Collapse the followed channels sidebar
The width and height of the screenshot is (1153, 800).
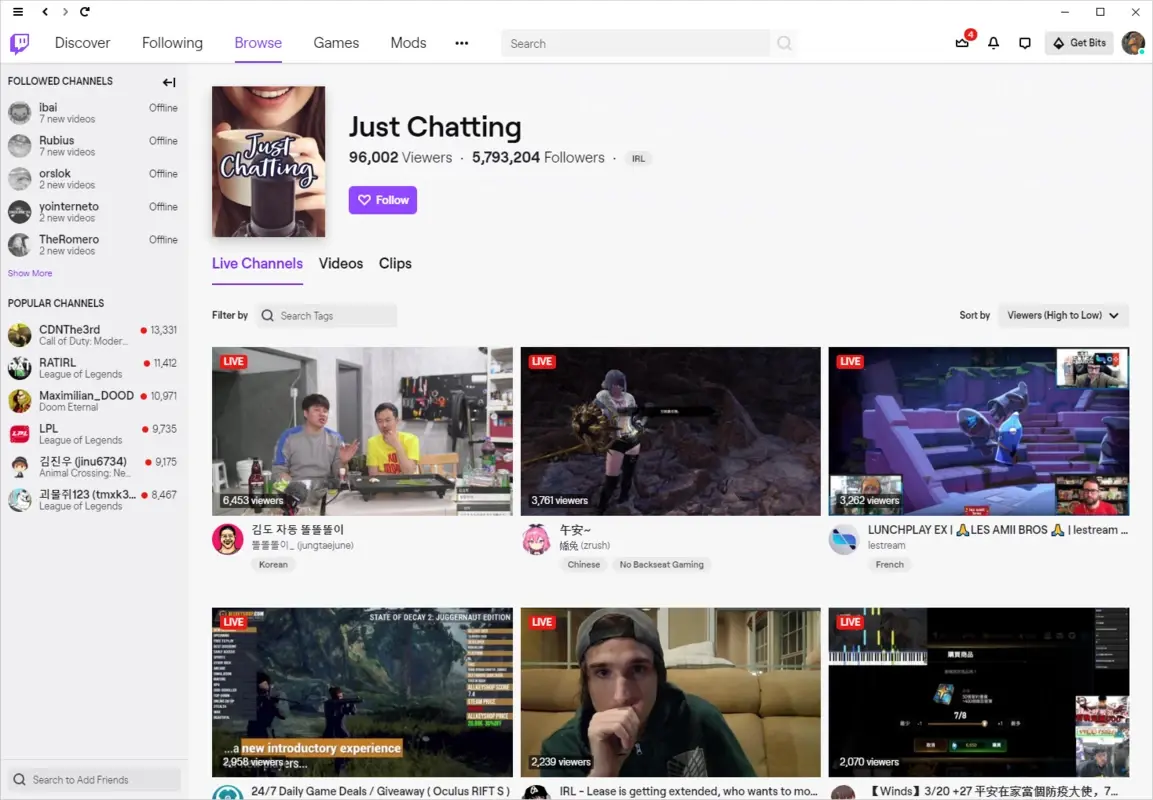point(168,82)
